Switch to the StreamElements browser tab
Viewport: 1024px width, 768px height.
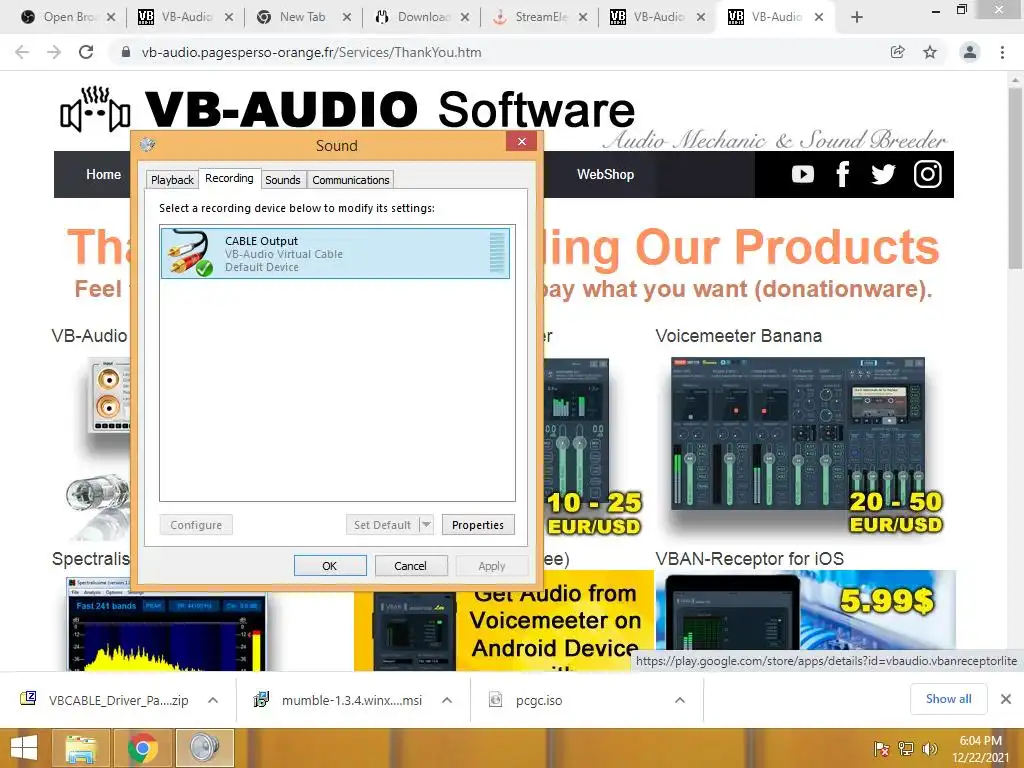tap(539, 17)
